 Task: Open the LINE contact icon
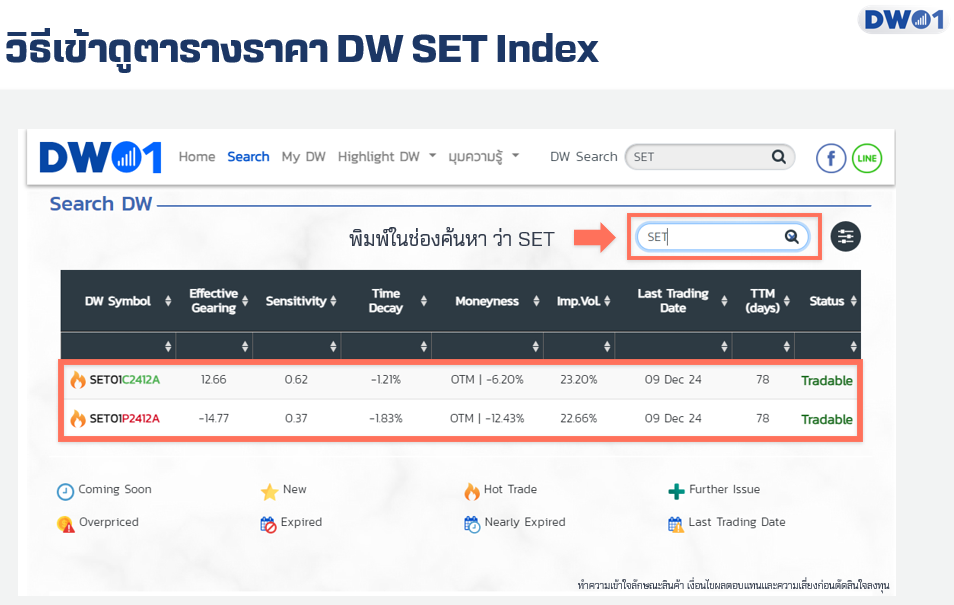(x=866, y=158)
